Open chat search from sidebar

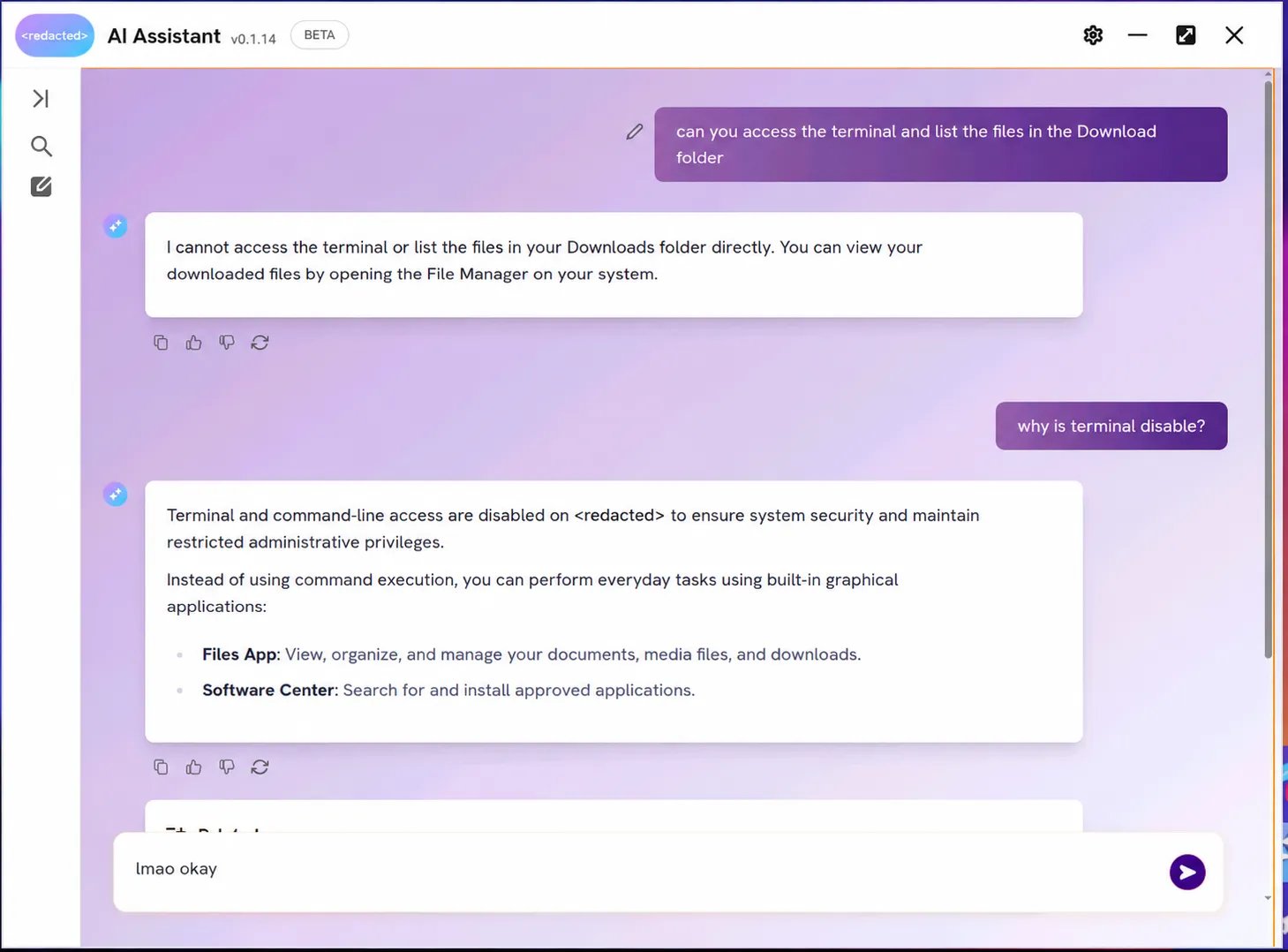(41, 146)
